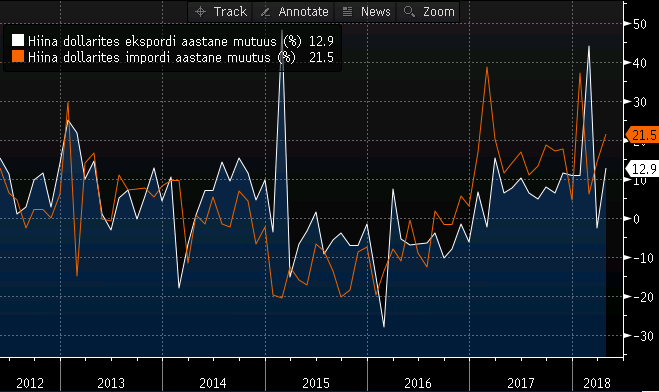659x392 pixels.
Task: Click the 2013 label on time axis
Action: pyautogui.click(x=111, y=383)
